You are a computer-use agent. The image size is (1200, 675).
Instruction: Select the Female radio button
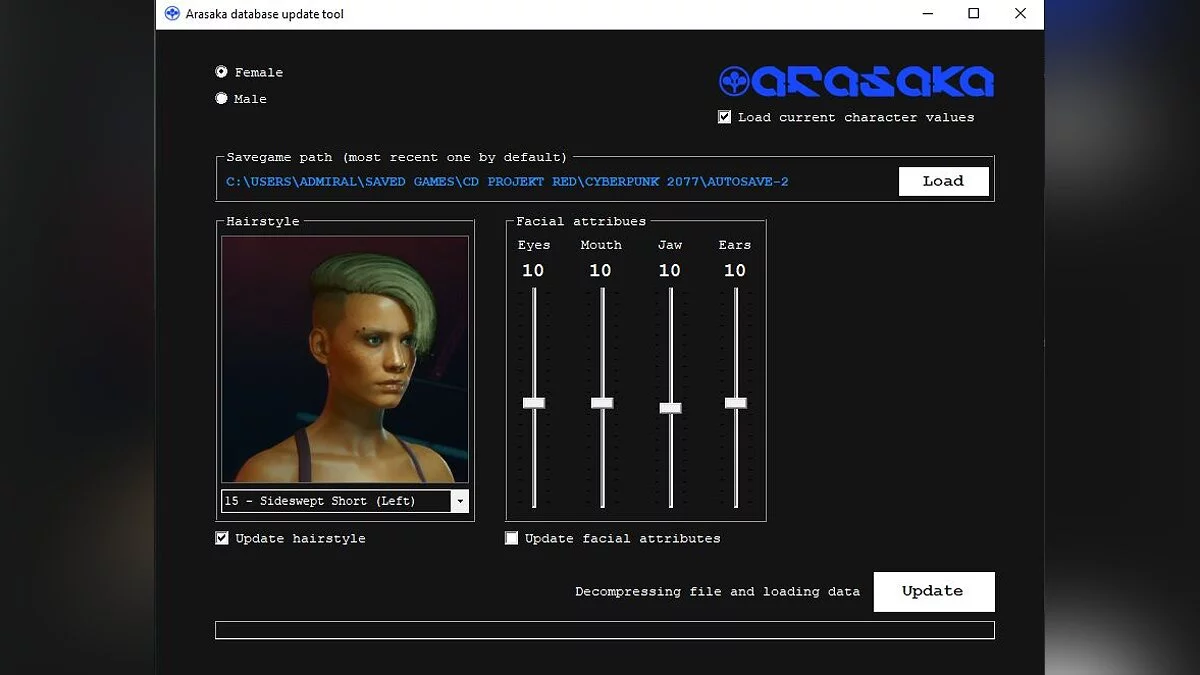click(x=222, y=72)
